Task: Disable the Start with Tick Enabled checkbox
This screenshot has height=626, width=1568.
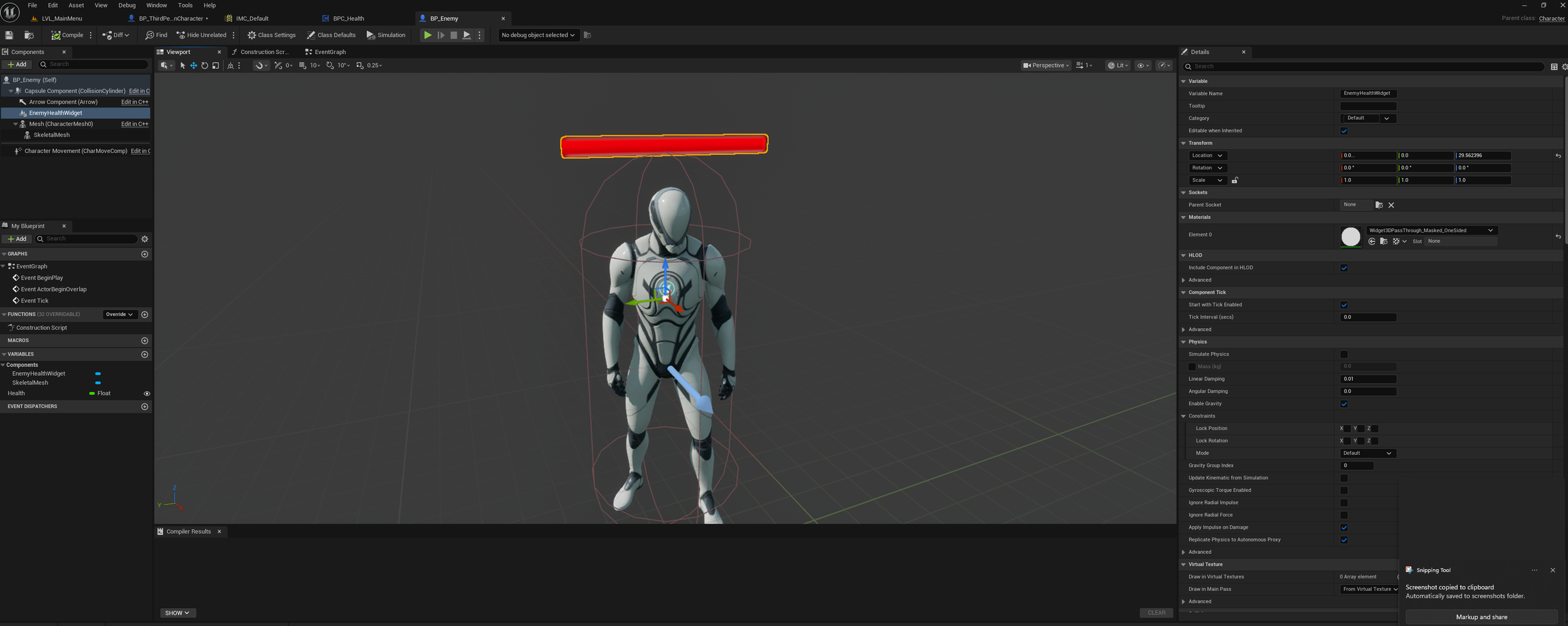Action: click(x=1344, y=305)
